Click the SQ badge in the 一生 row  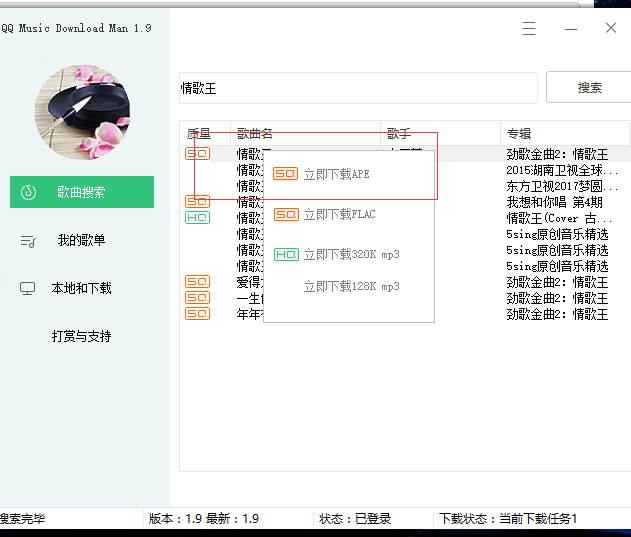[197, 297]
